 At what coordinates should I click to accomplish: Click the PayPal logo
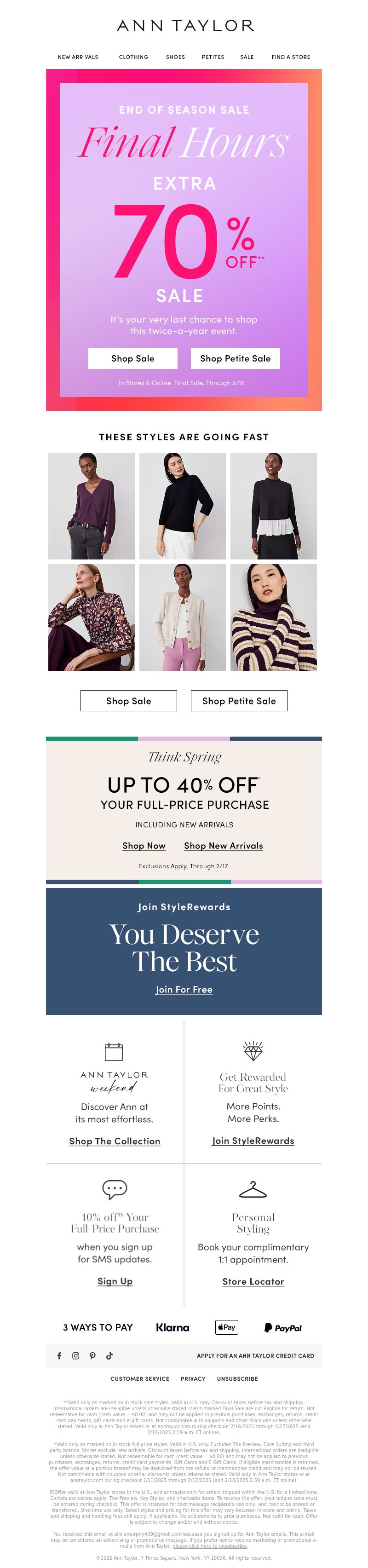(x=283, y=1327)
